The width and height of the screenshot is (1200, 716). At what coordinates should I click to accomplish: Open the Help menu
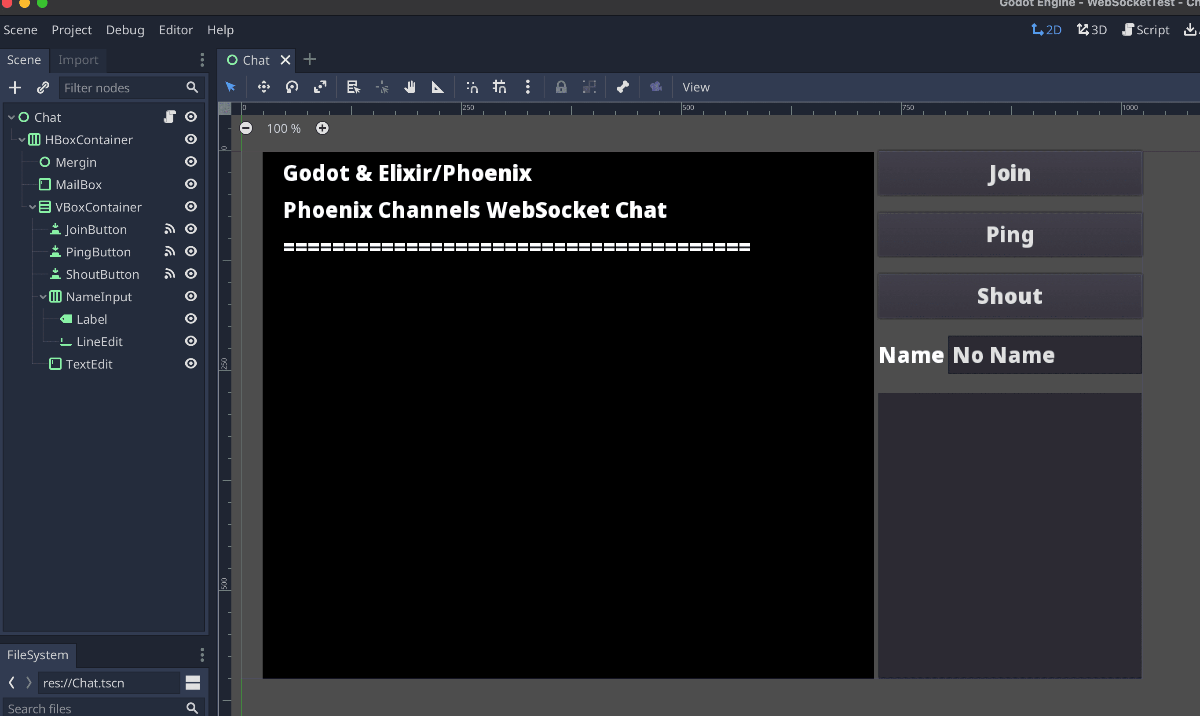pyautogui.click(x=221, y=30)
